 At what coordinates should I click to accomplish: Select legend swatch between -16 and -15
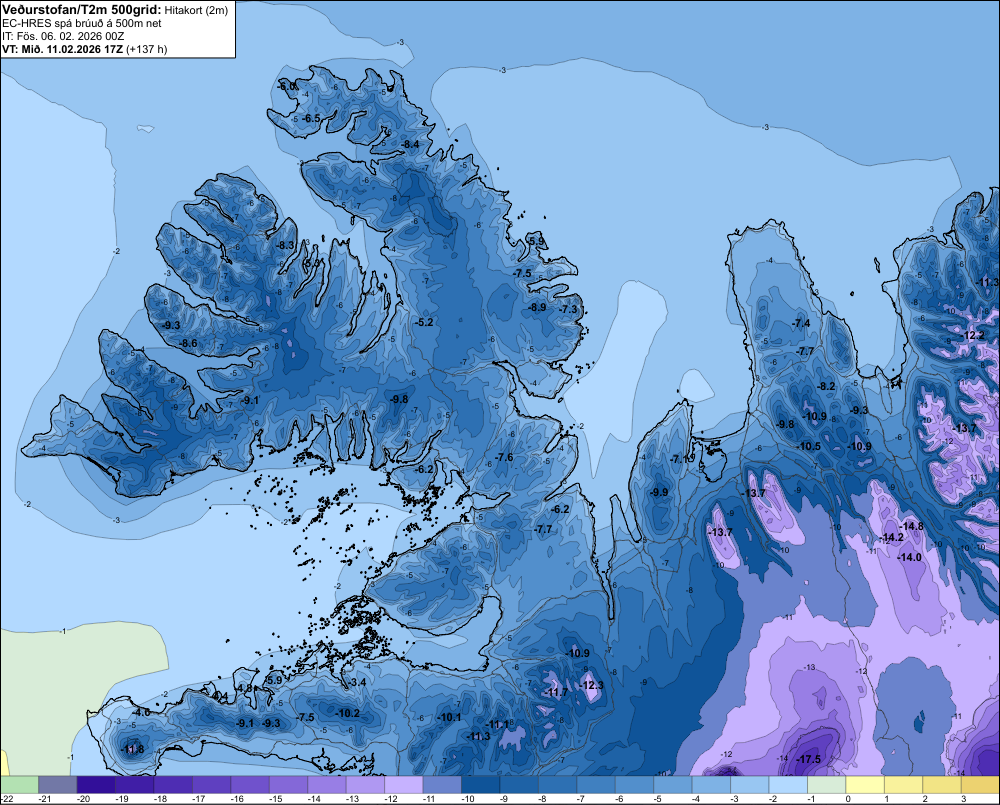click(250, 784)
